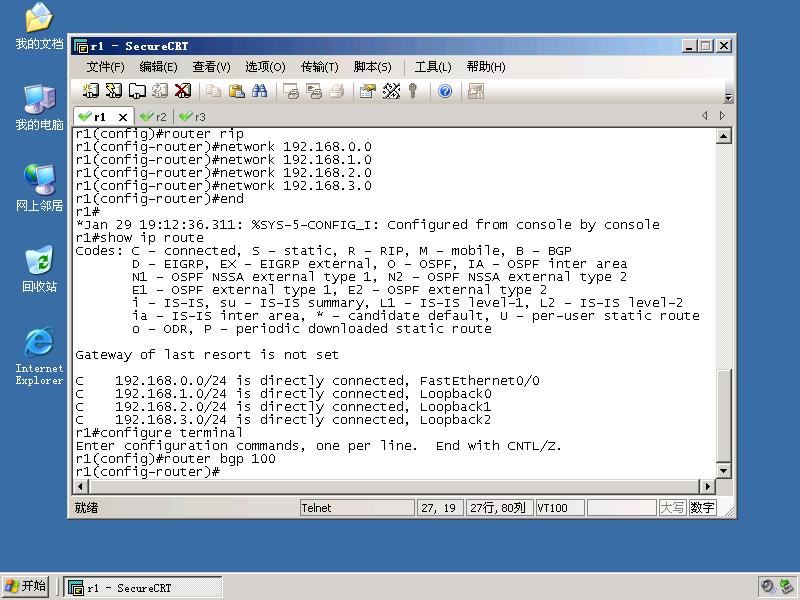Click the 大写 caps lock indicator
This screenshot has height=600, width=800.
click(672, 508)
